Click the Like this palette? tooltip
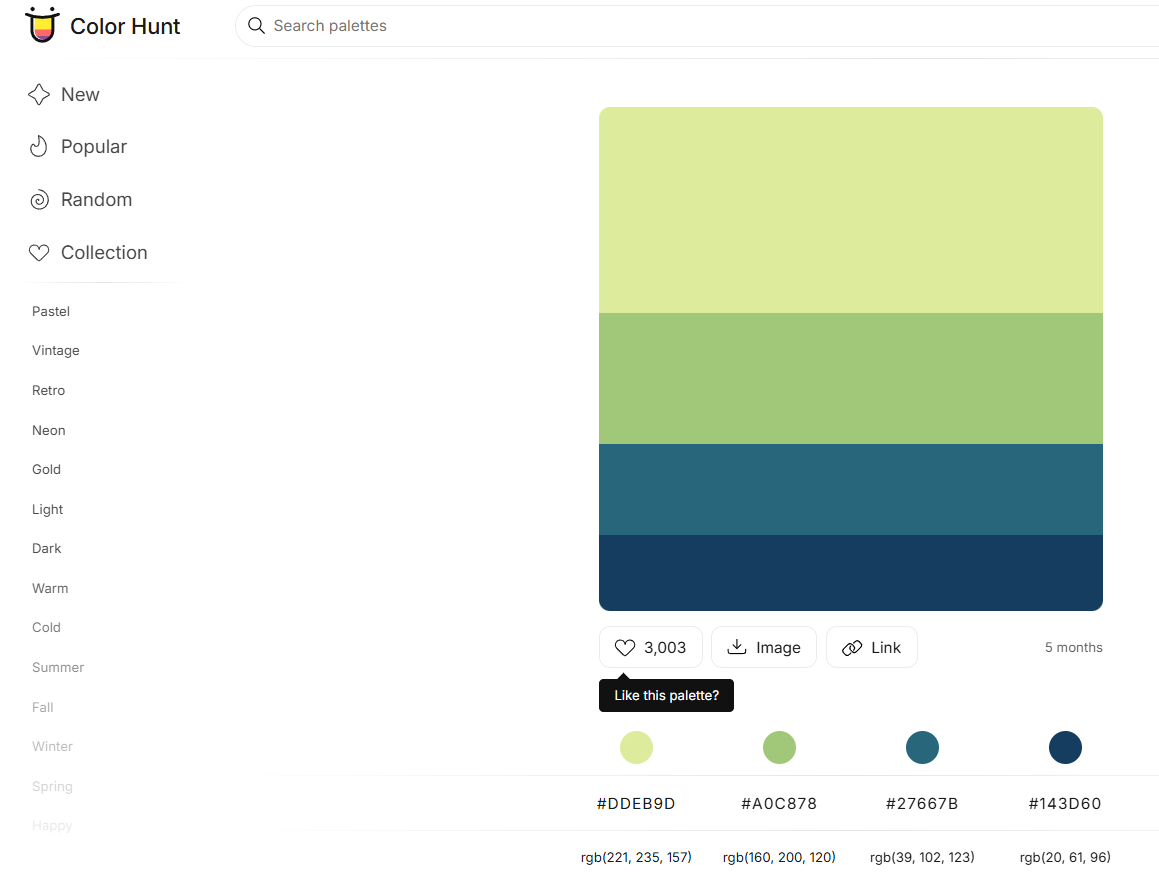Screen dimensions: 1159x875 [666, 695]
